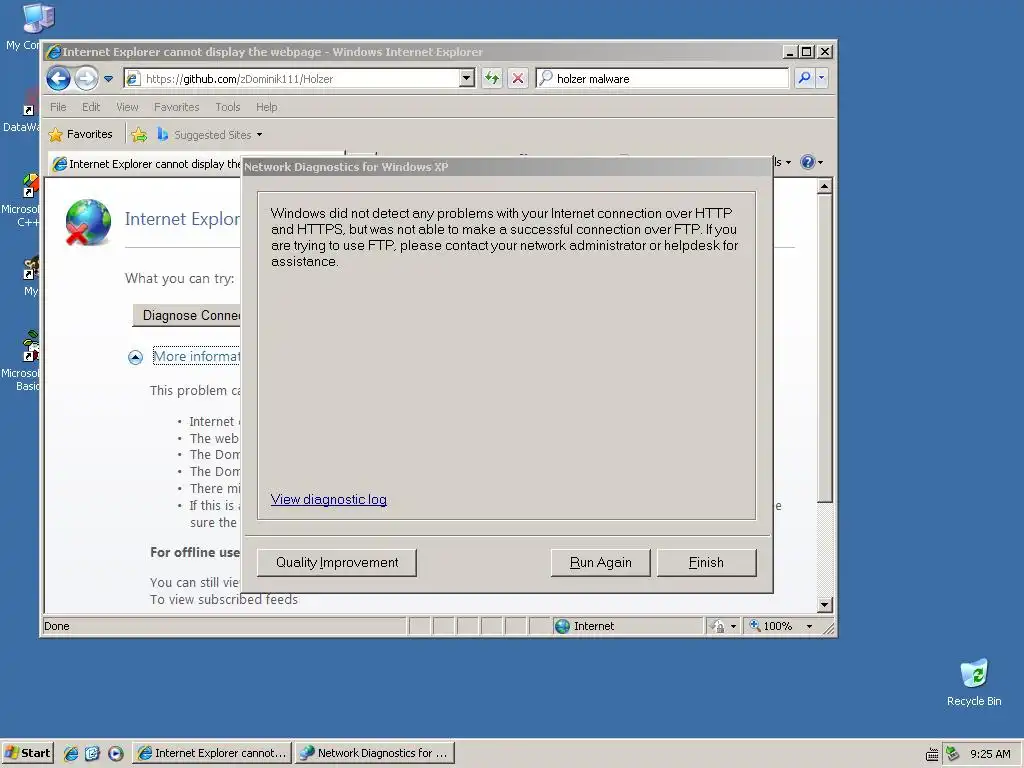The width and height of the screenshot is (1024, 768).
Task: Open the Tools menu
Action: (228, 107)
